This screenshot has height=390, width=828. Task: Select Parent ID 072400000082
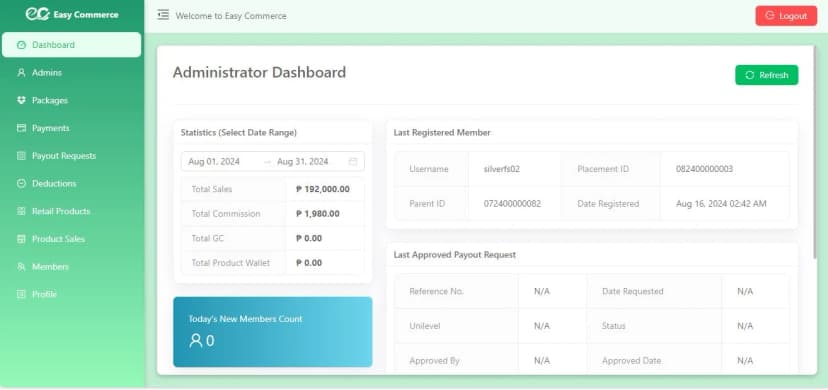coord(512,204)
